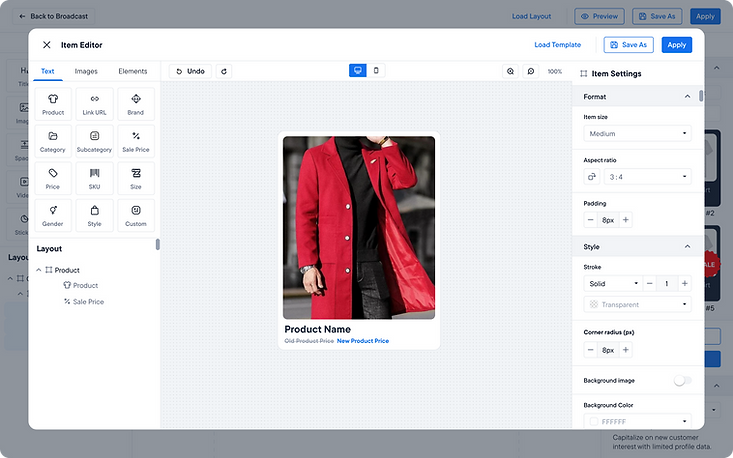Add the SKU barcode element
Screen dimensions: 733x458
(x=94, y=178)
